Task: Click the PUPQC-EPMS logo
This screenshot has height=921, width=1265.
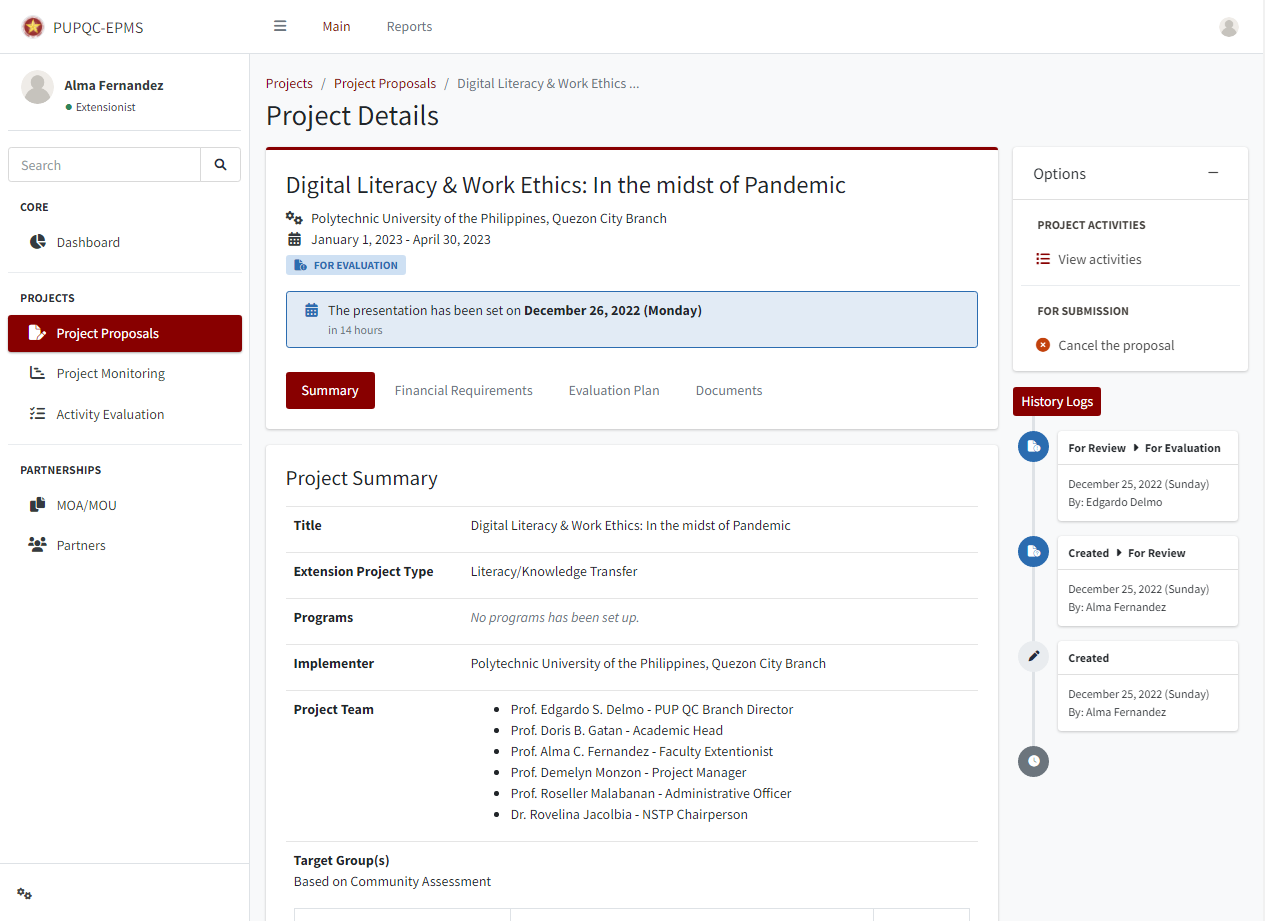Action: point(33,27)
